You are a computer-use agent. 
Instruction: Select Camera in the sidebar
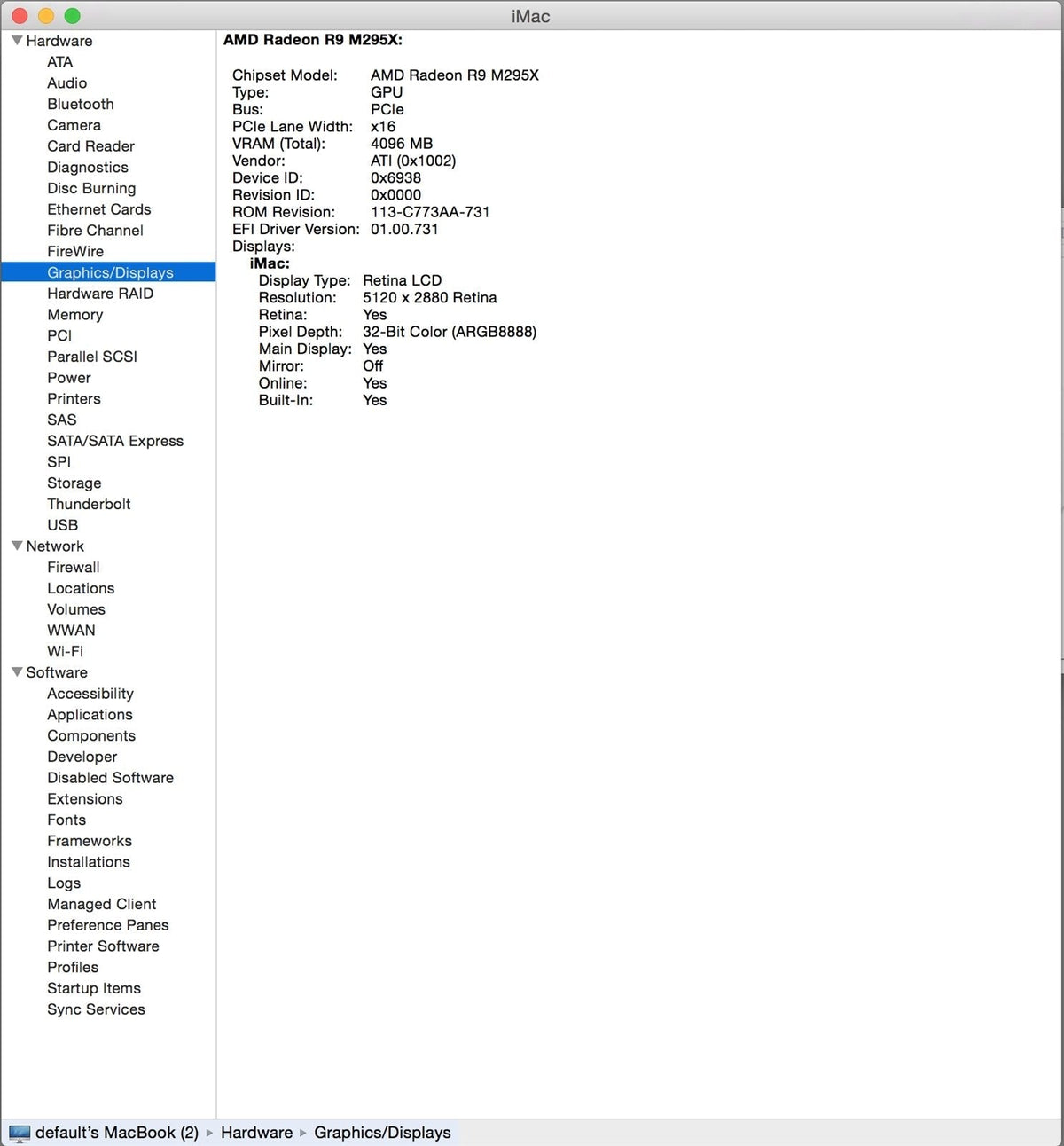click(74, 125)
